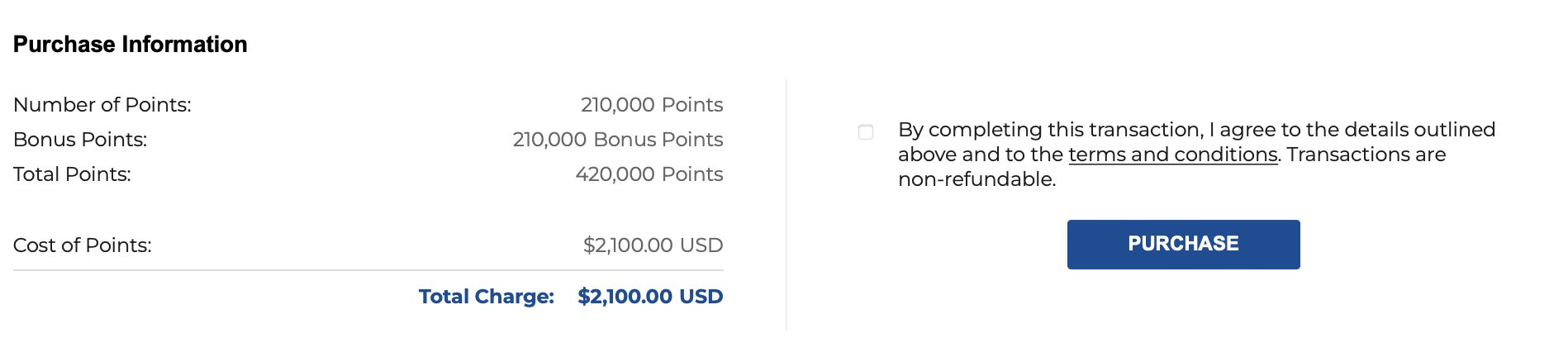Click the Bonus Points label

coord(80,140)
